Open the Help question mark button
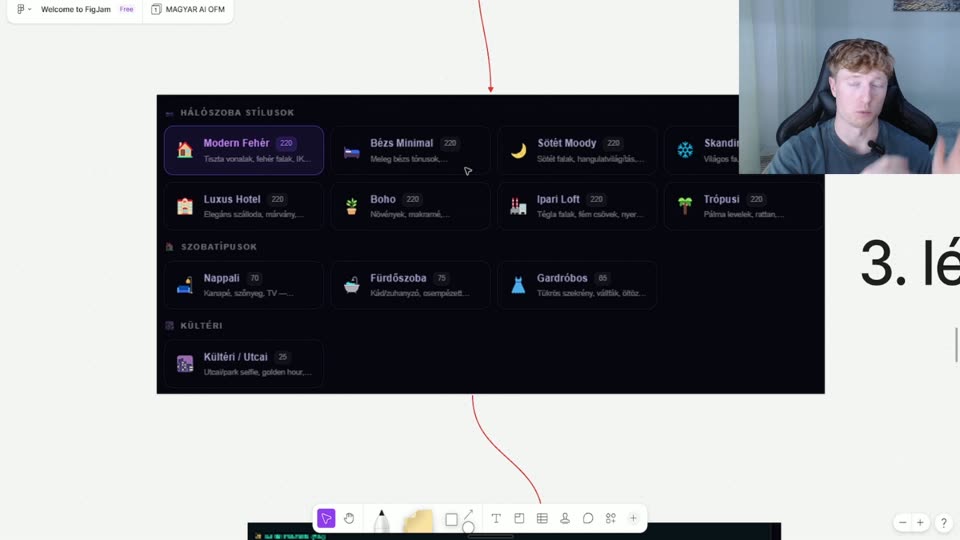The width and height of the screenshot is (960, 540). point(943,522)
